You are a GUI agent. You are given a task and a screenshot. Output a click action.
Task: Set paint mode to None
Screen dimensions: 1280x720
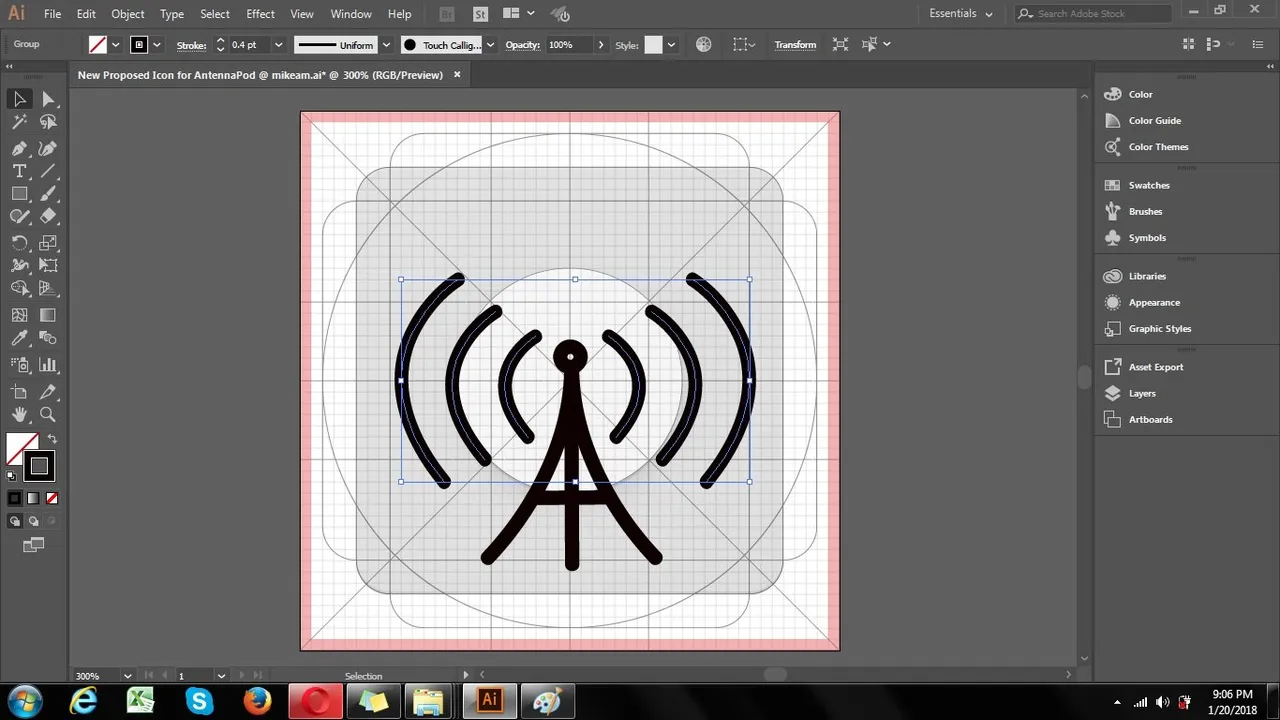point(52,498)
